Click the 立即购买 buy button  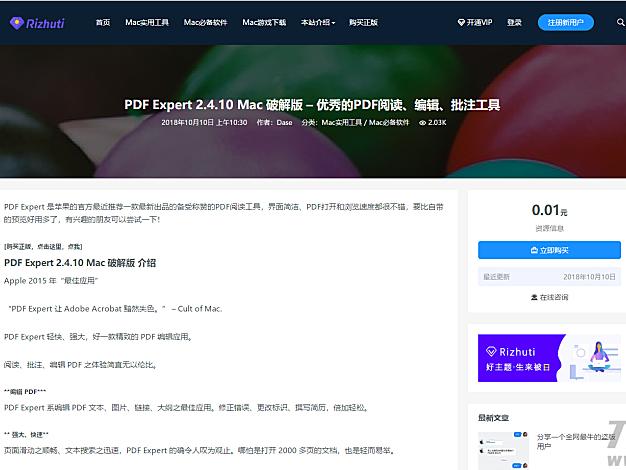click(549, 250)
